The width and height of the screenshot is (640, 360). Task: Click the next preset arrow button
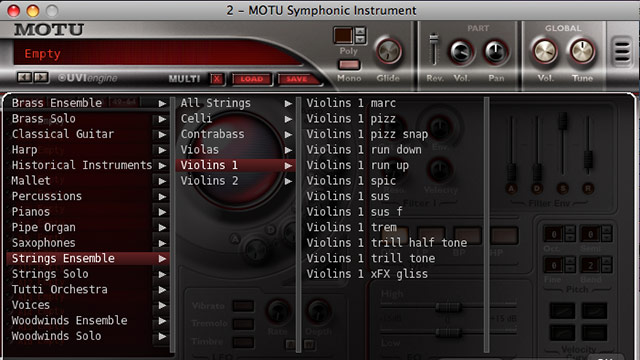coord(41,77)
